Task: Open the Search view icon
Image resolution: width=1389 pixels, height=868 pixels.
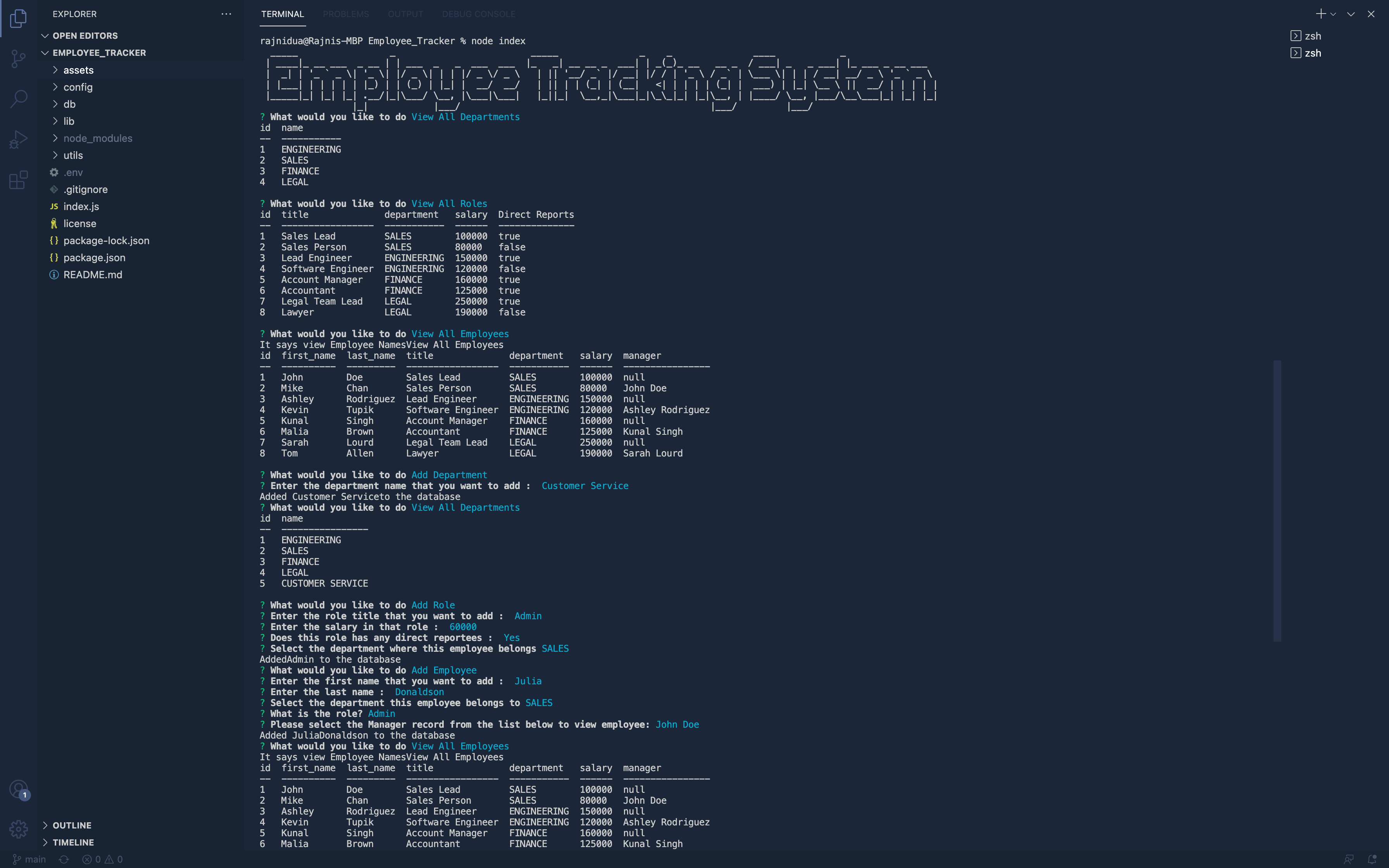Action: (x=18, y=98)
